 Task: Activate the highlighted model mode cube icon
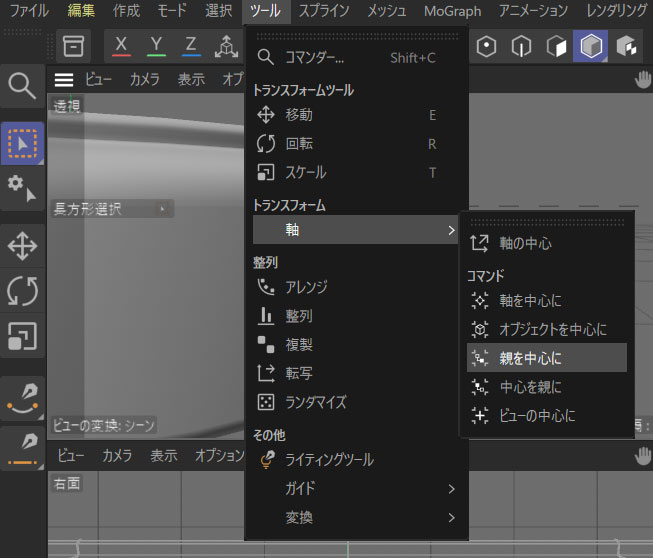(590, 46)
